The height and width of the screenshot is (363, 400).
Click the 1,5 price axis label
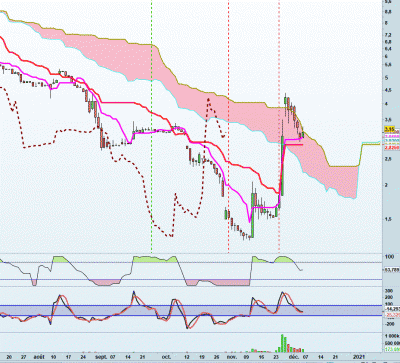tap(388, 219)
